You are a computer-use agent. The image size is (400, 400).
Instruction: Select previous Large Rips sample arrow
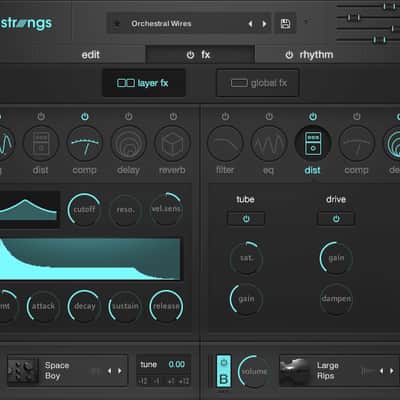381,371
